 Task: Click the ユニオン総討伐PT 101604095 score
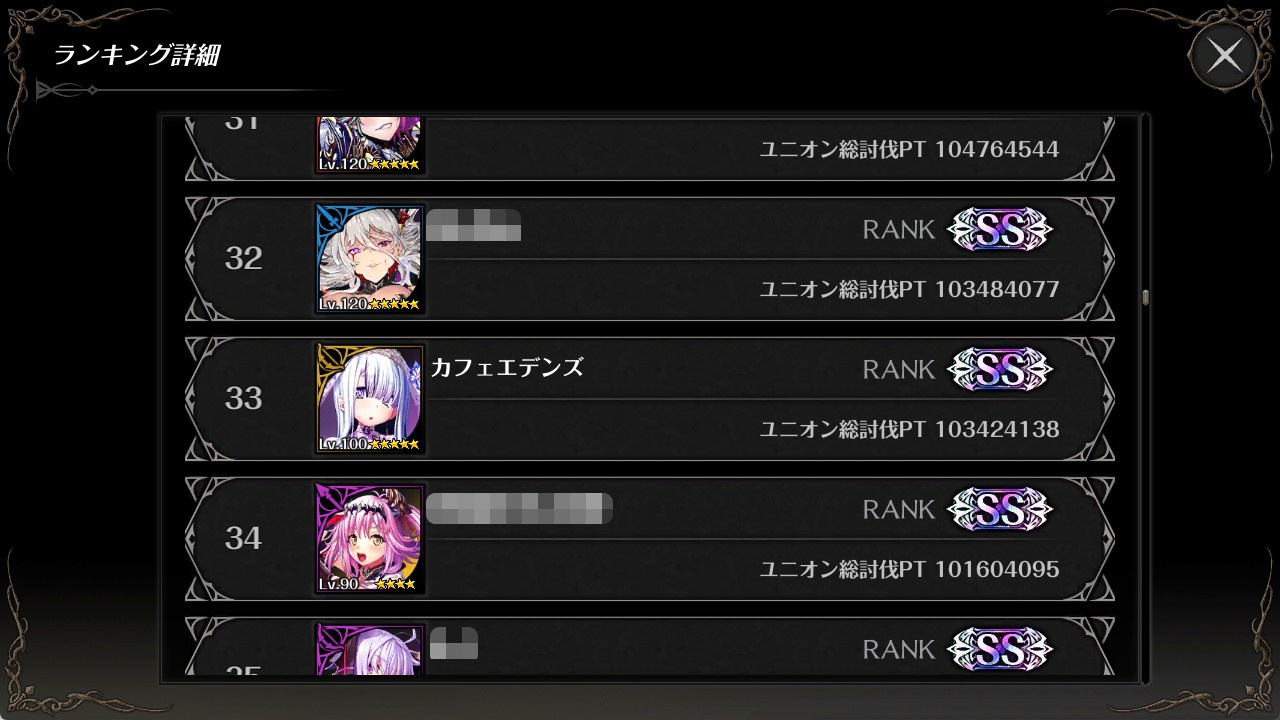tap(909, 569)
